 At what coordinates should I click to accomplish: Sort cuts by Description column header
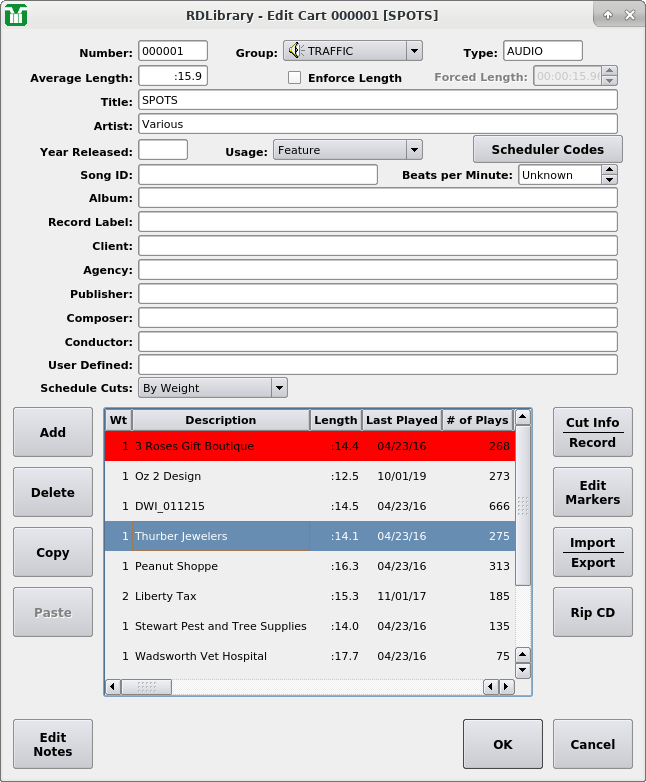pyautogui.click(x=220, y=420)
